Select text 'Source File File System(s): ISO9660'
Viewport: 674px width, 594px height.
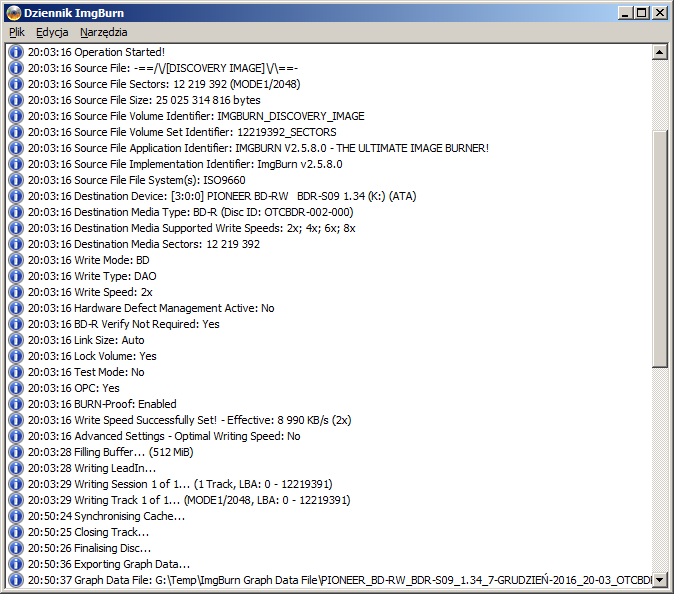click(159, 180)
